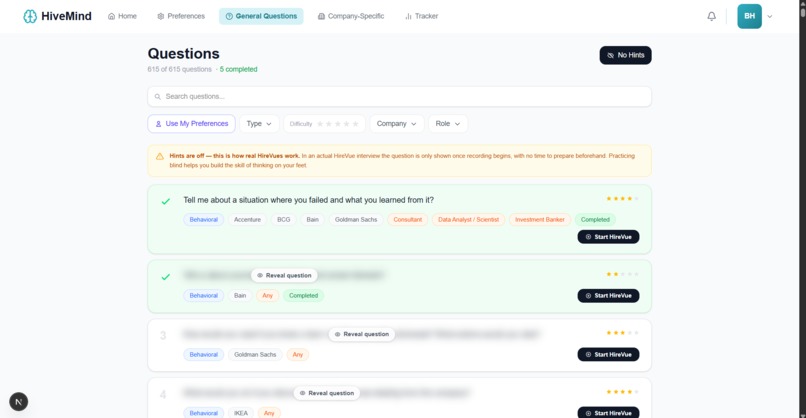This screenshot has width=806, height=418.
Task: Start HireVue for the failure question
Action: pyautogui.click(x=608, y=237)
